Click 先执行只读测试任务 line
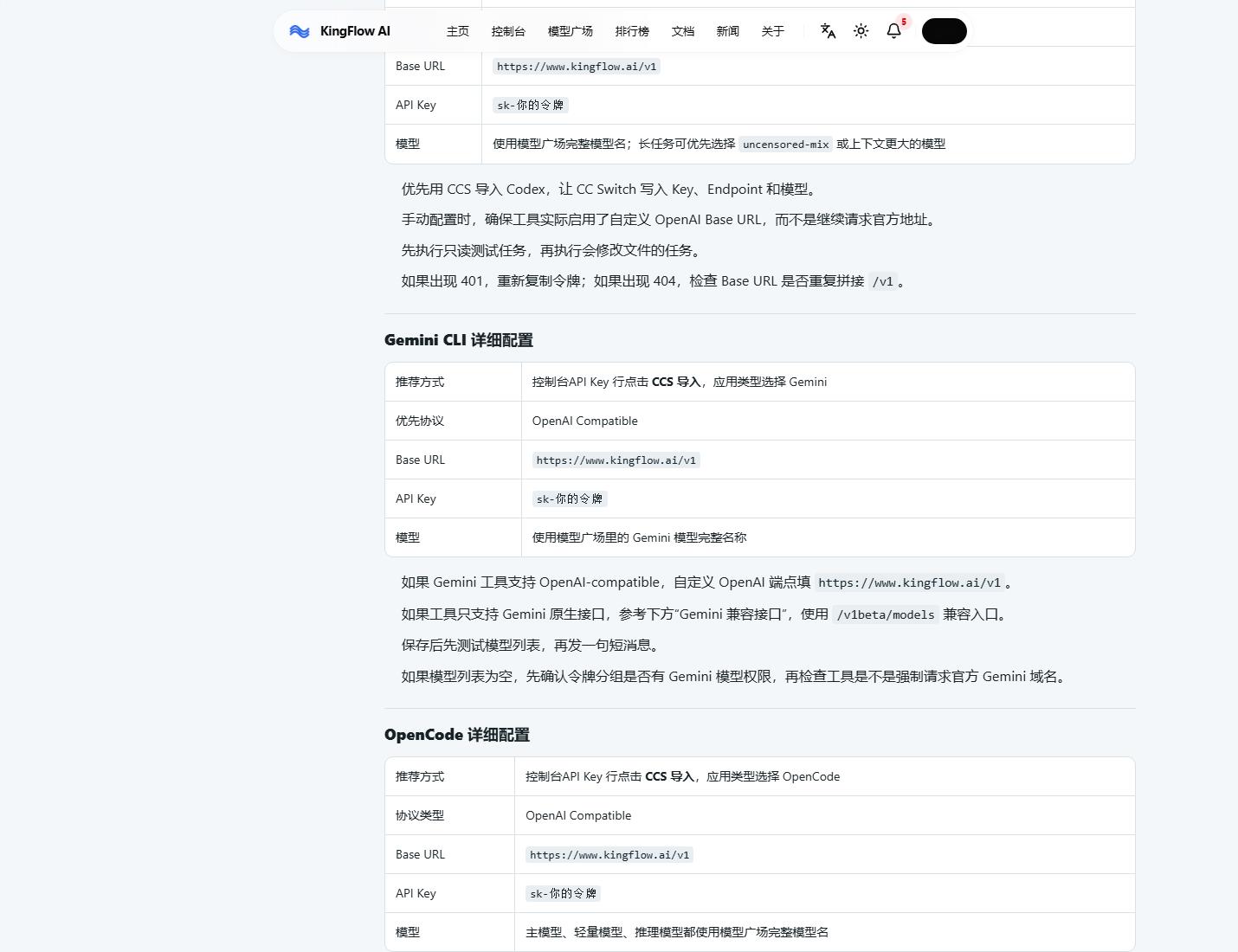Image resolution: width=1238 pixels, height=952 pixels. (x=553, y=251)
